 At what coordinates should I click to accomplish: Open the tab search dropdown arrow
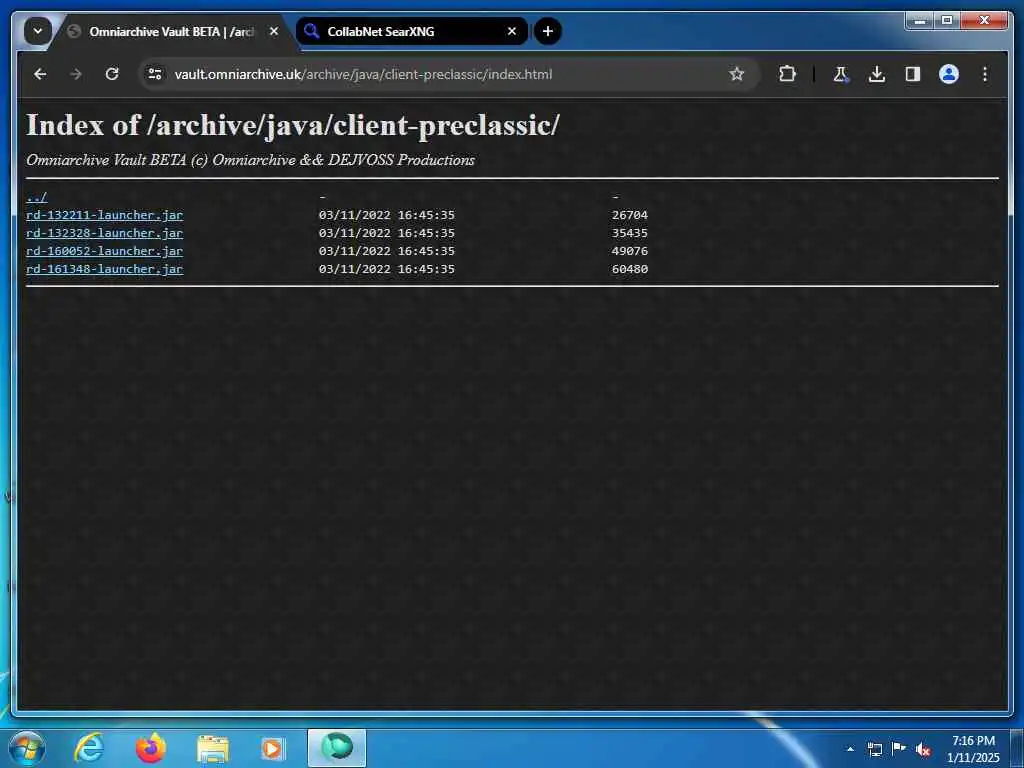pos(38,31)
